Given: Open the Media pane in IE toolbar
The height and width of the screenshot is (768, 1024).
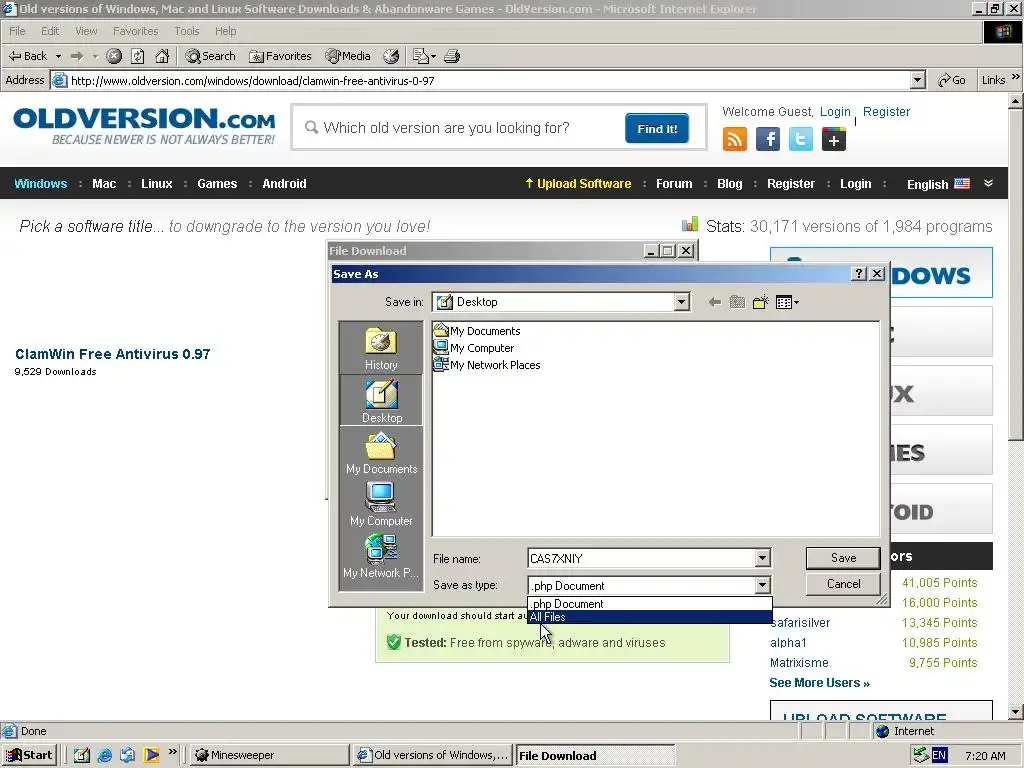Looking at the screenshot, I should [348, 56].
